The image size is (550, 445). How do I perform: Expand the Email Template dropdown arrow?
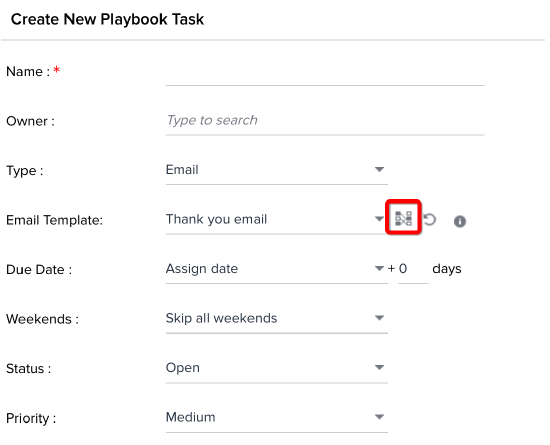pos(379,219)
